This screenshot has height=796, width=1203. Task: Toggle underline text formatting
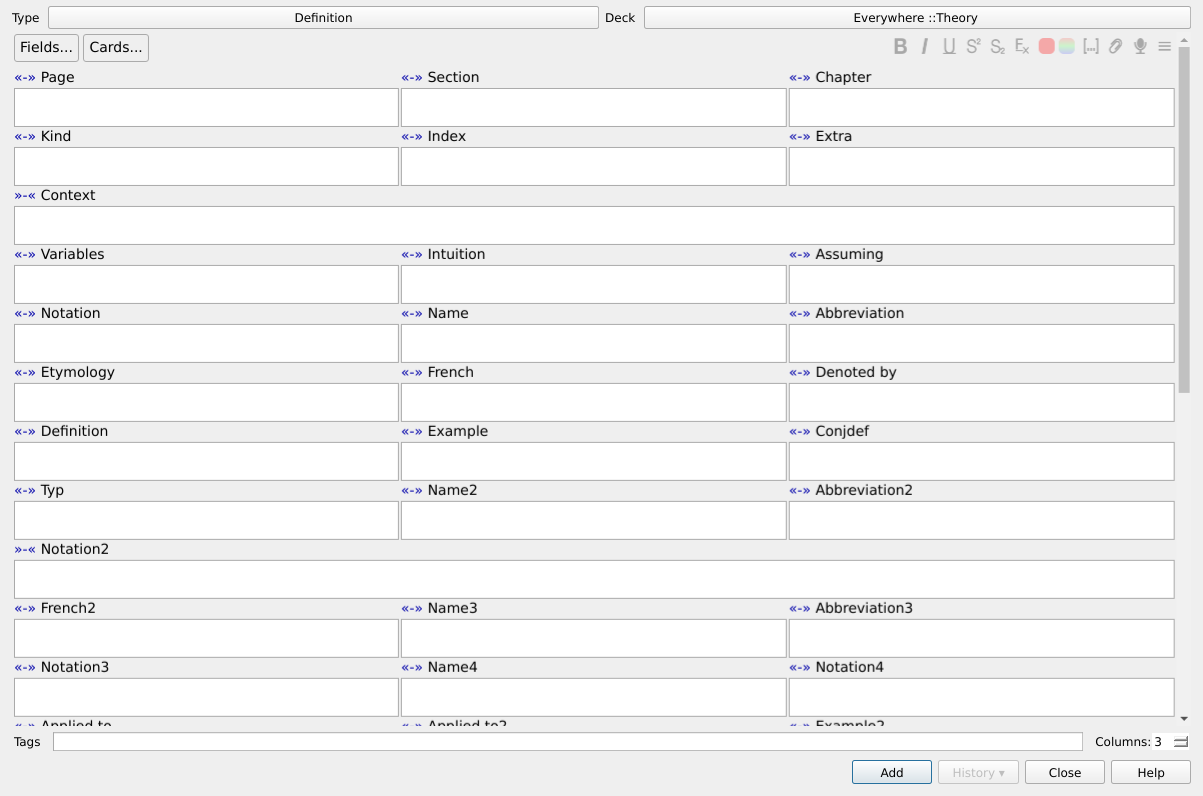[x=949, y=46]
